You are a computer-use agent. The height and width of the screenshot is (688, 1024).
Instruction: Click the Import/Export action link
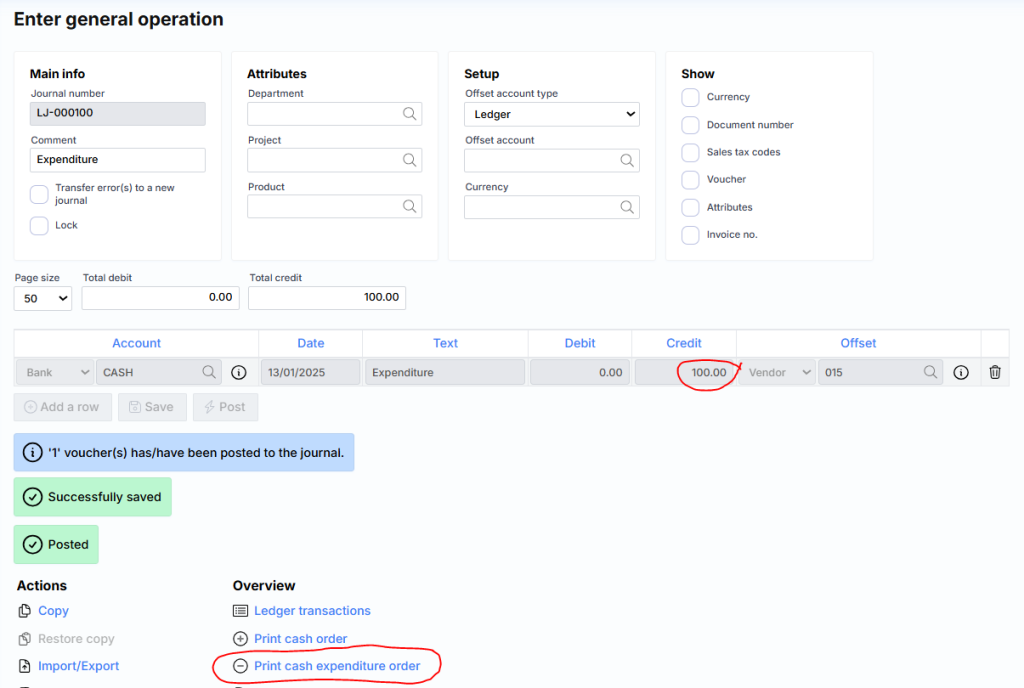pos(78,666)
